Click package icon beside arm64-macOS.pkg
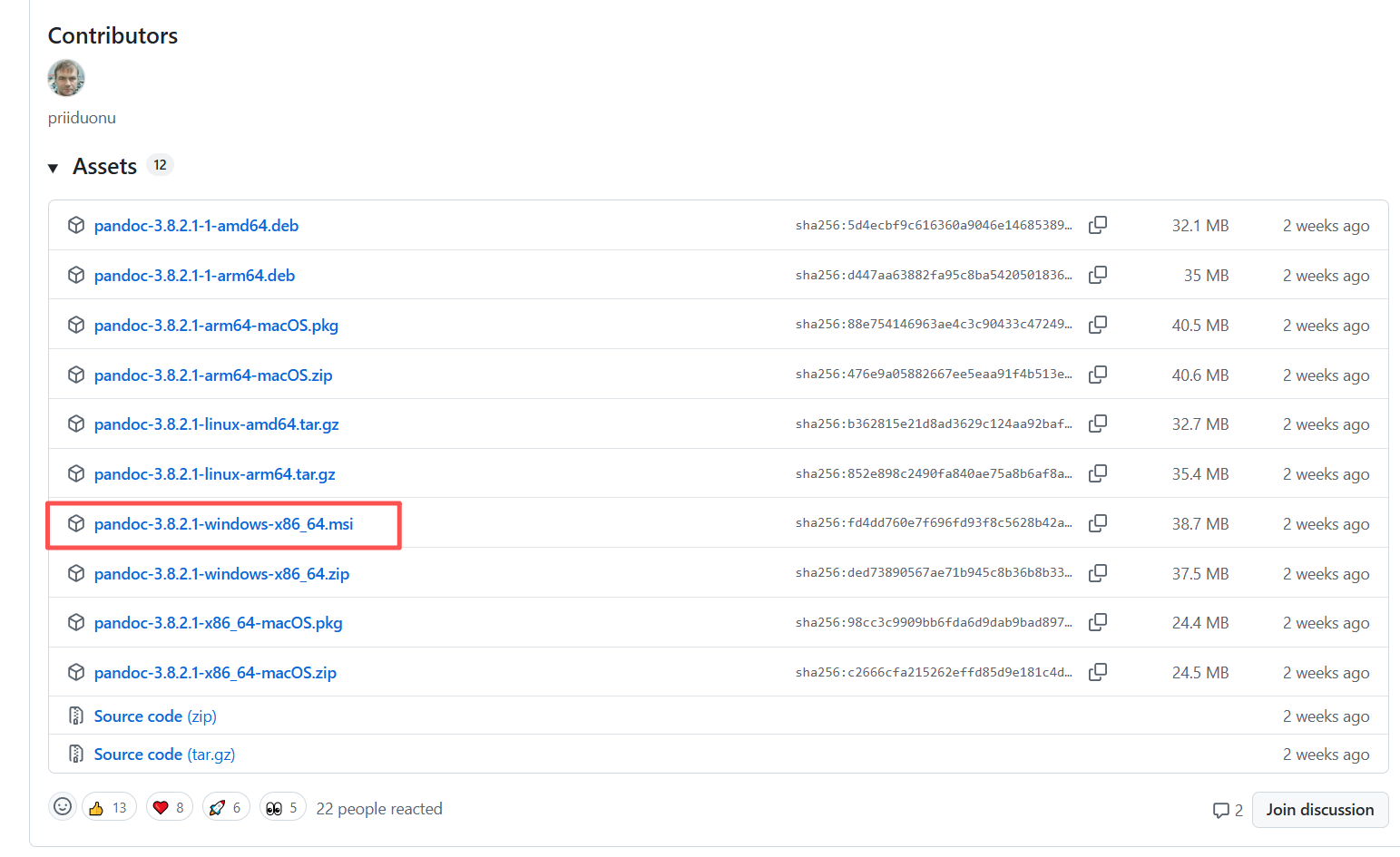This screenshot has height=857, width=1400. [x=76, y=325]
